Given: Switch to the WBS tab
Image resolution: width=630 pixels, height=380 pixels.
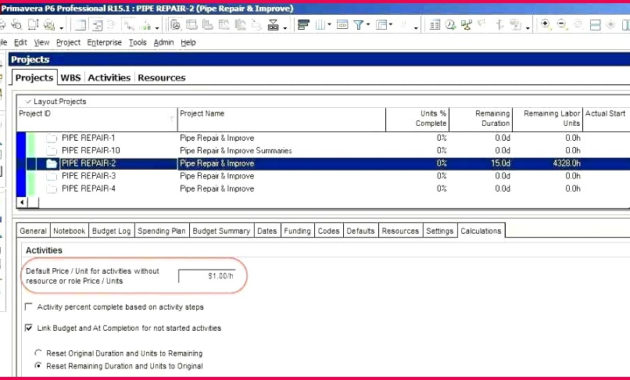Looking at the screenshot, I should (71, 78).
